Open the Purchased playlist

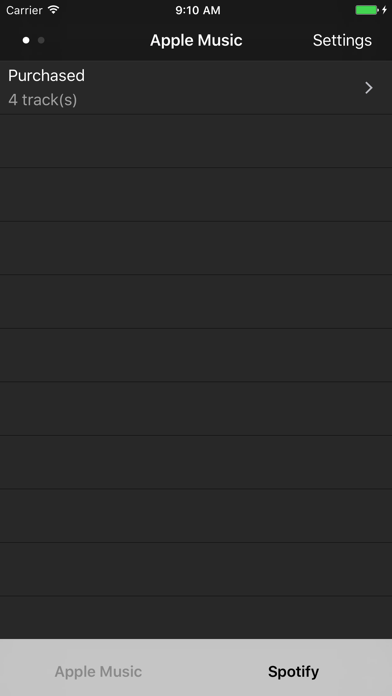(x=196, y=88)
